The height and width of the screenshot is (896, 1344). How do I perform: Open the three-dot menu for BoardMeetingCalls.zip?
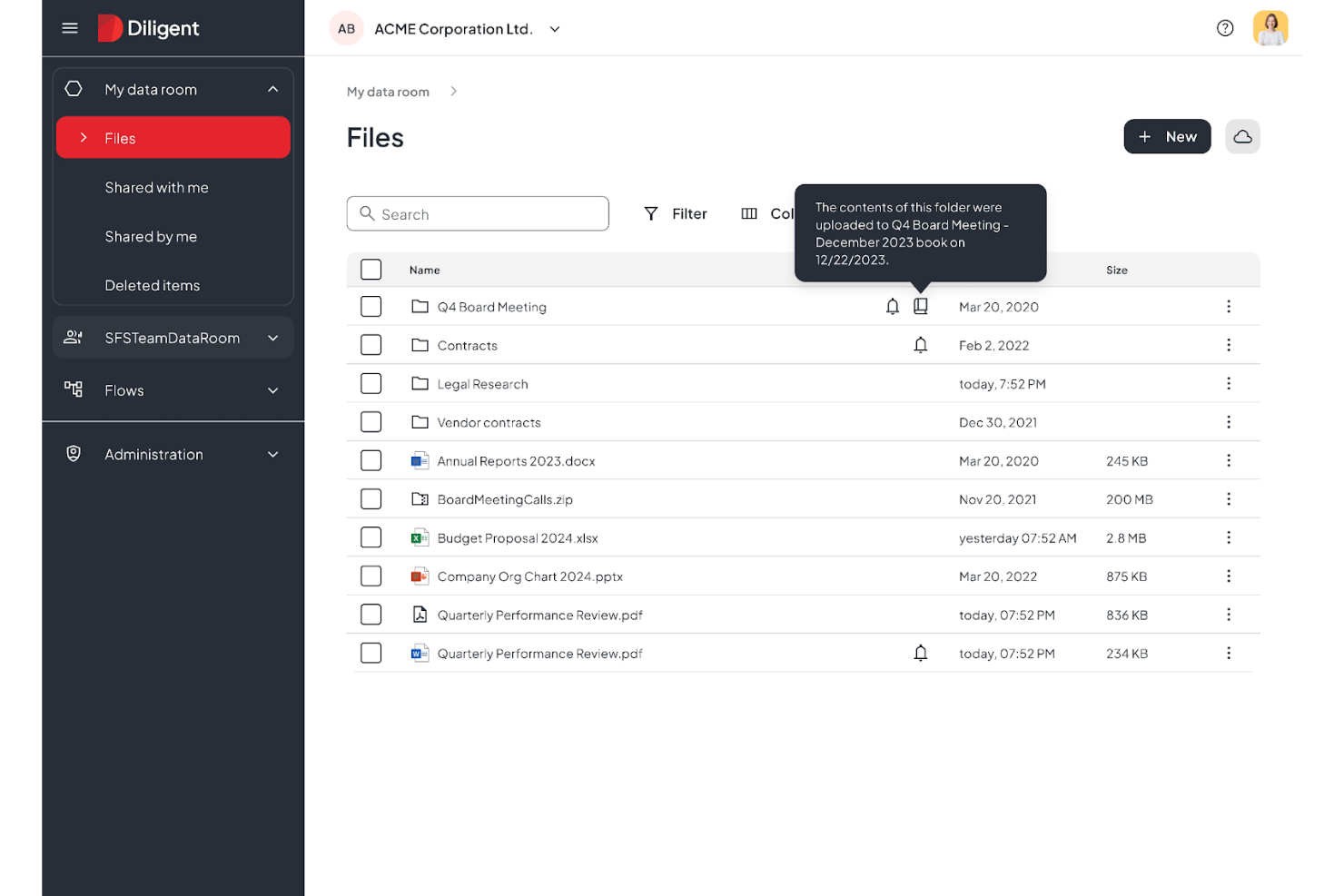(x=1229, y=498)
